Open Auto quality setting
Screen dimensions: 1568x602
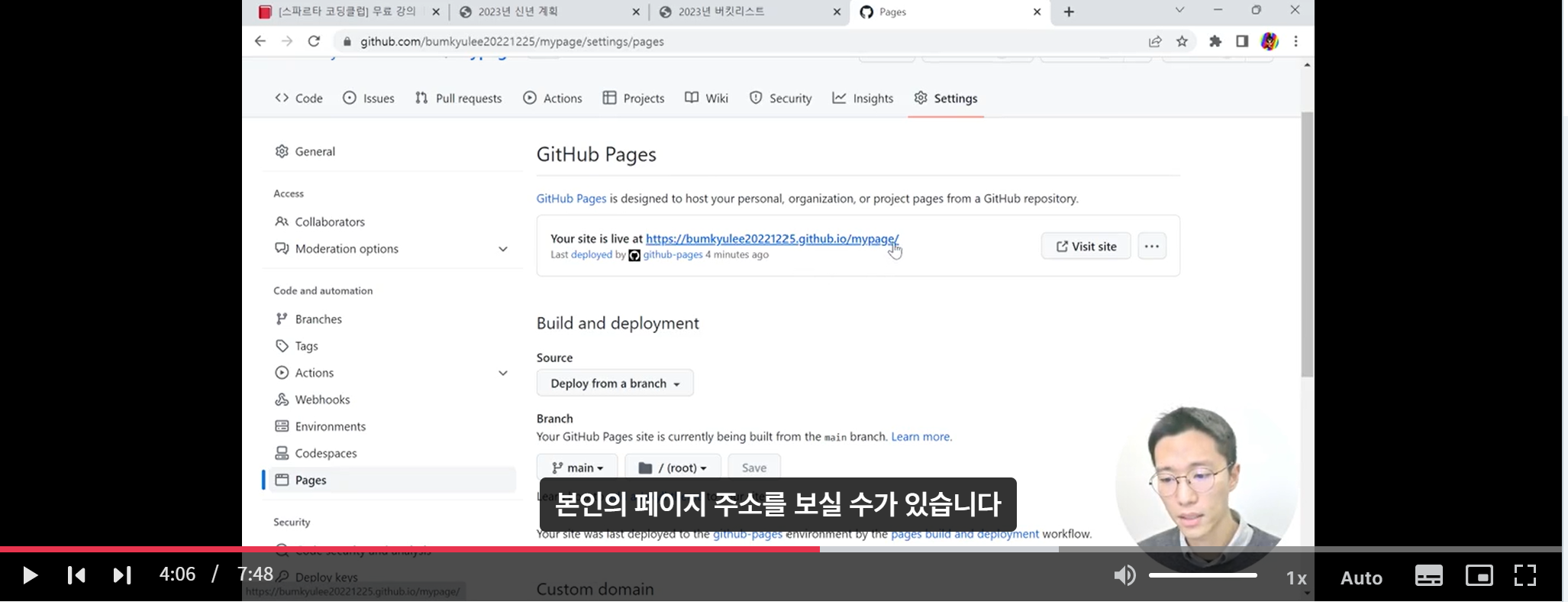coord(1361,578)
